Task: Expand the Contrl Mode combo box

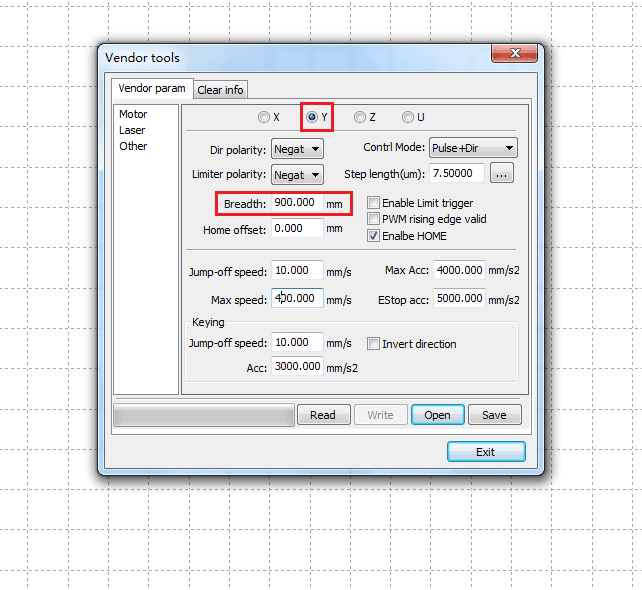Action: pyautogui.click(x=473, y=148)
